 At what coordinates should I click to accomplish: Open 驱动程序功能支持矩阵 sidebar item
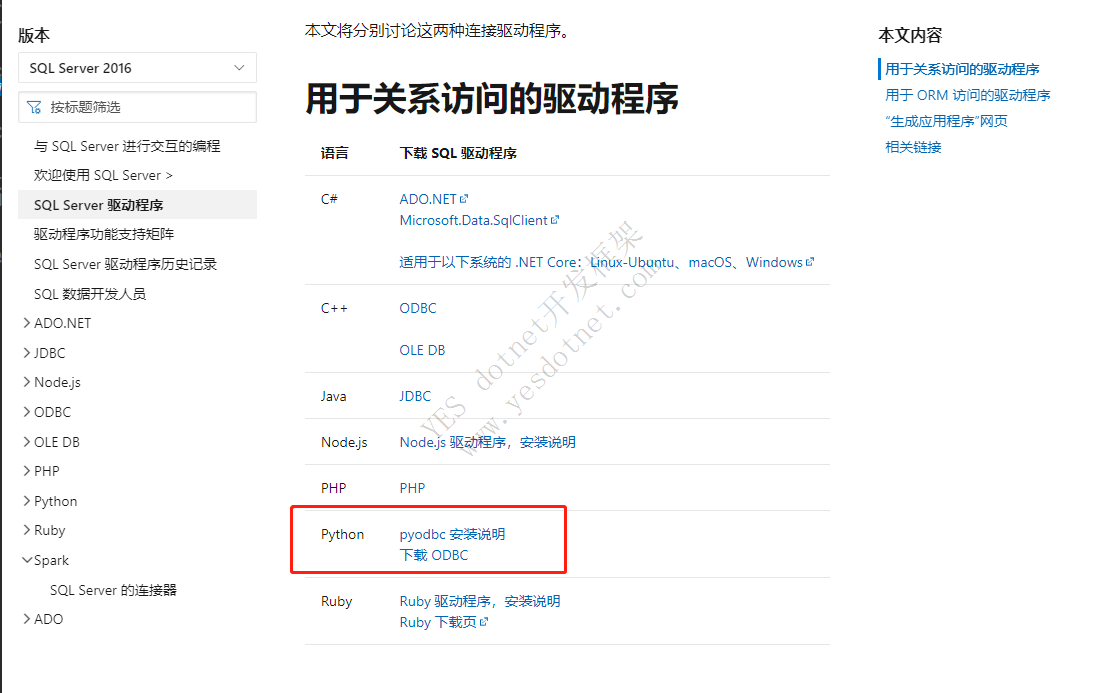pyautogui.click(x=104, y=234)
